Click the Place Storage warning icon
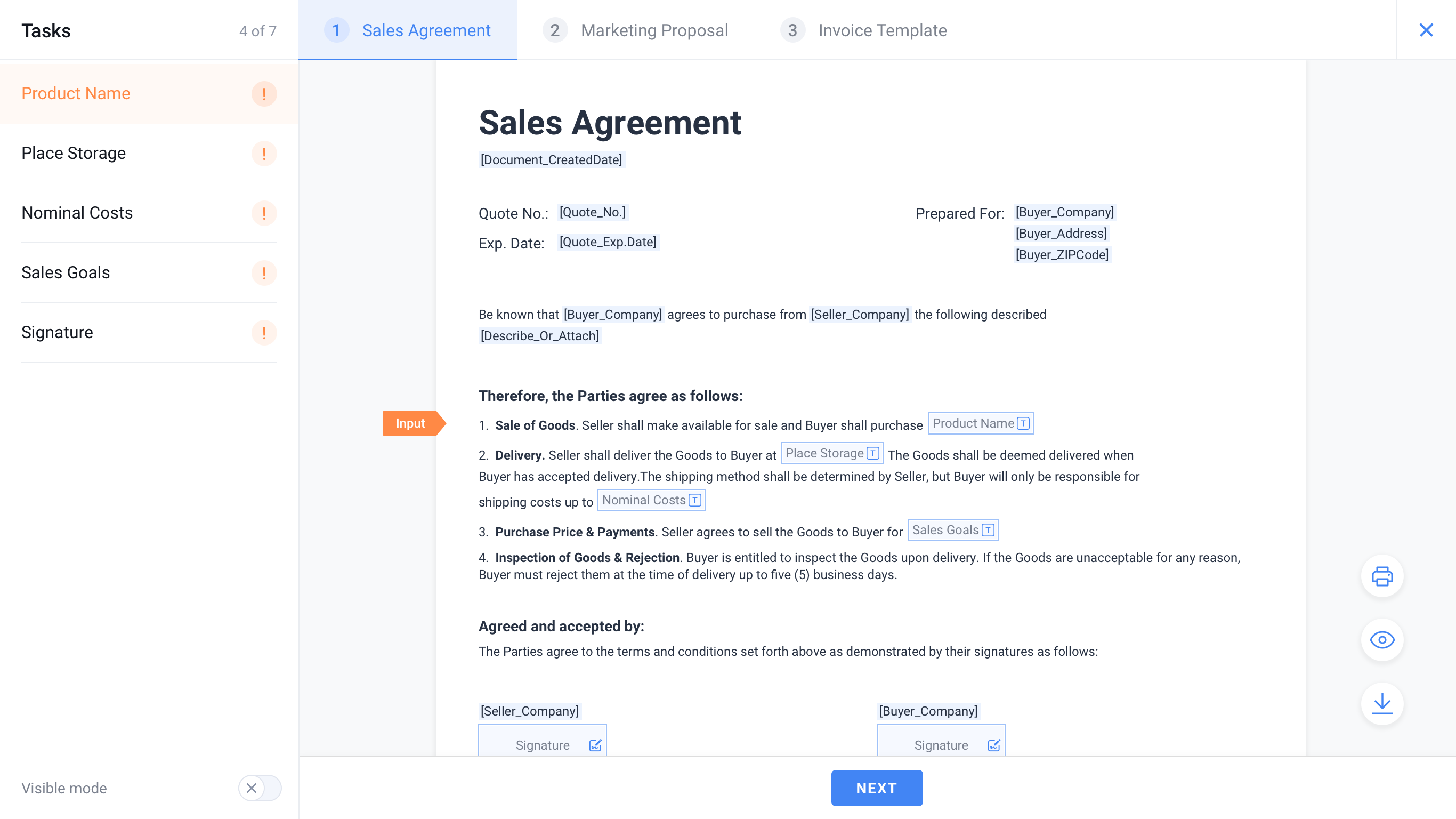Image resolution: width=1456 pixels, height=819 pixels. tap(264, 153)
